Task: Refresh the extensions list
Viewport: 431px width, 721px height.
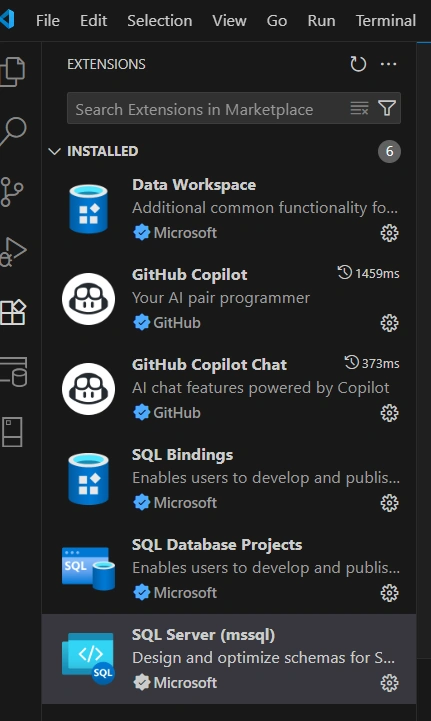Action: coord(358,64)
